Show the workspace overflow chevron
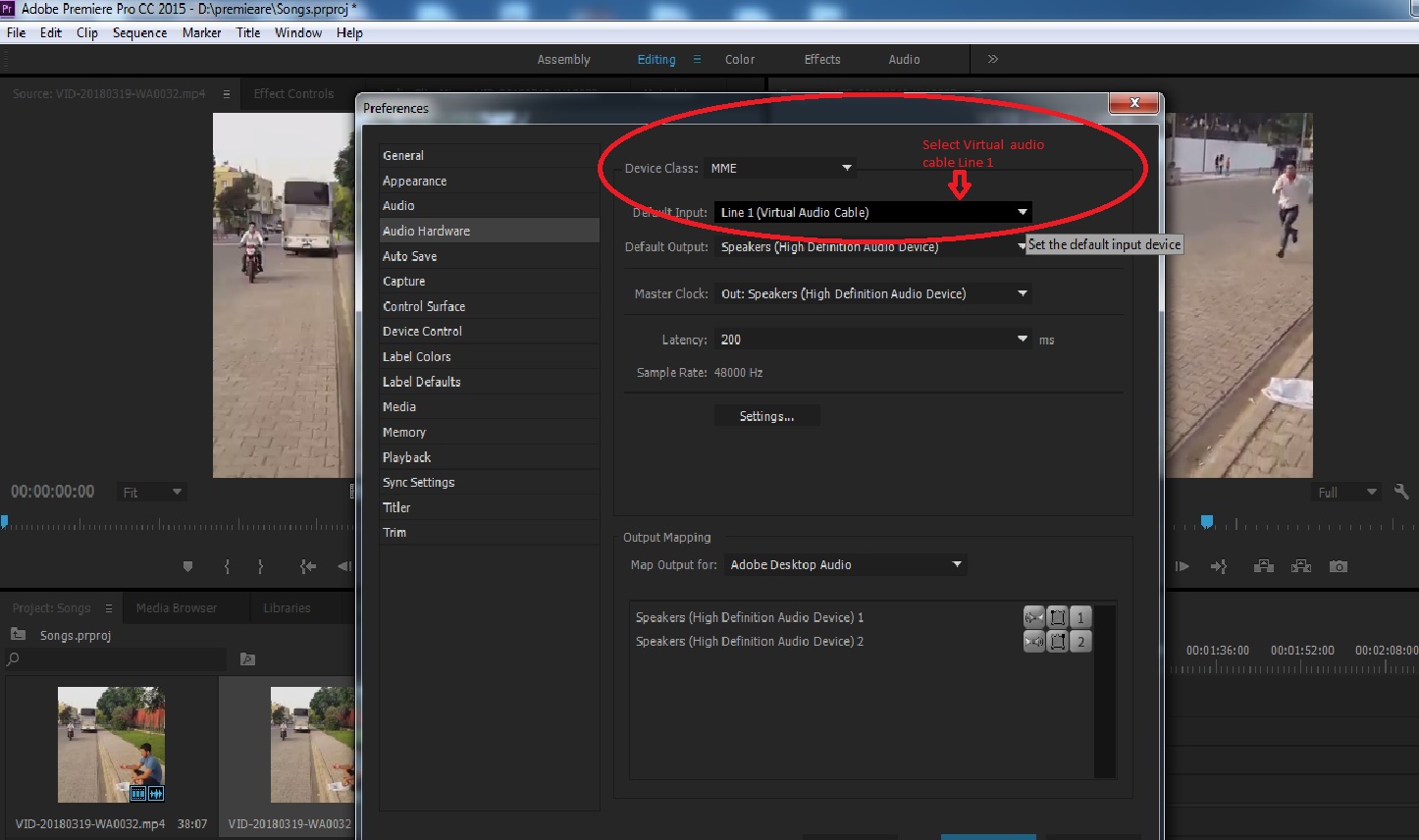Screen dimensions: 1419x840 993,59
